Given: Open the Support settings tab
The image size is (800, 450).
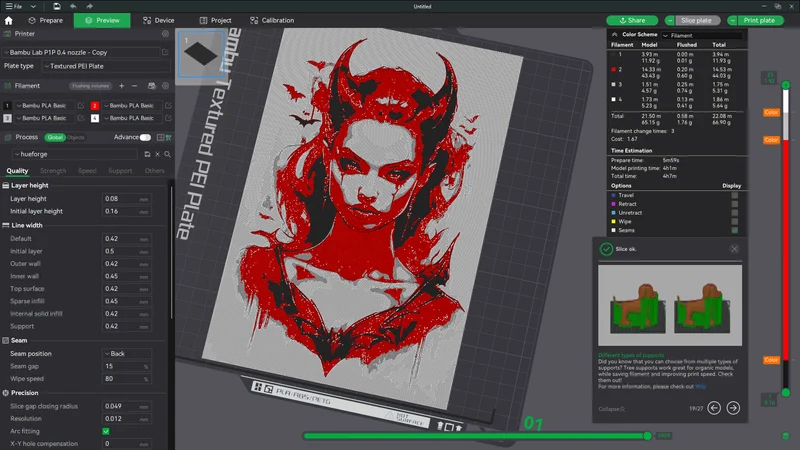Looking at the screenshot, I should (x=120, y=170).
